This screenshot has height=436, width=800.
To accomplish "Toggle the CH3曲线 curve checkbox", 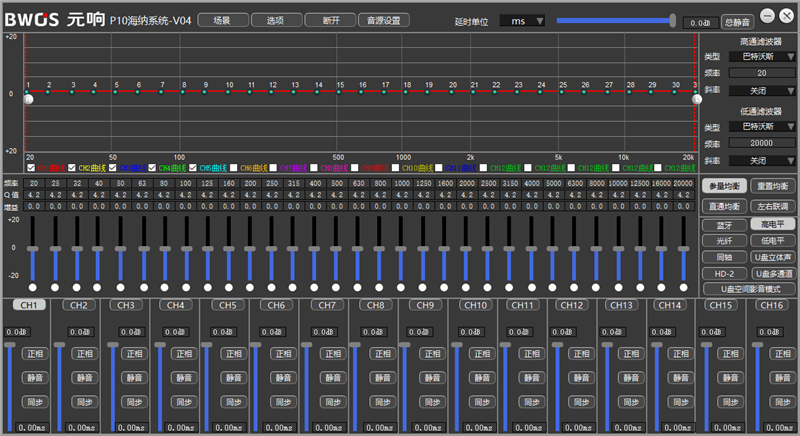I will [x=111, y=168].
